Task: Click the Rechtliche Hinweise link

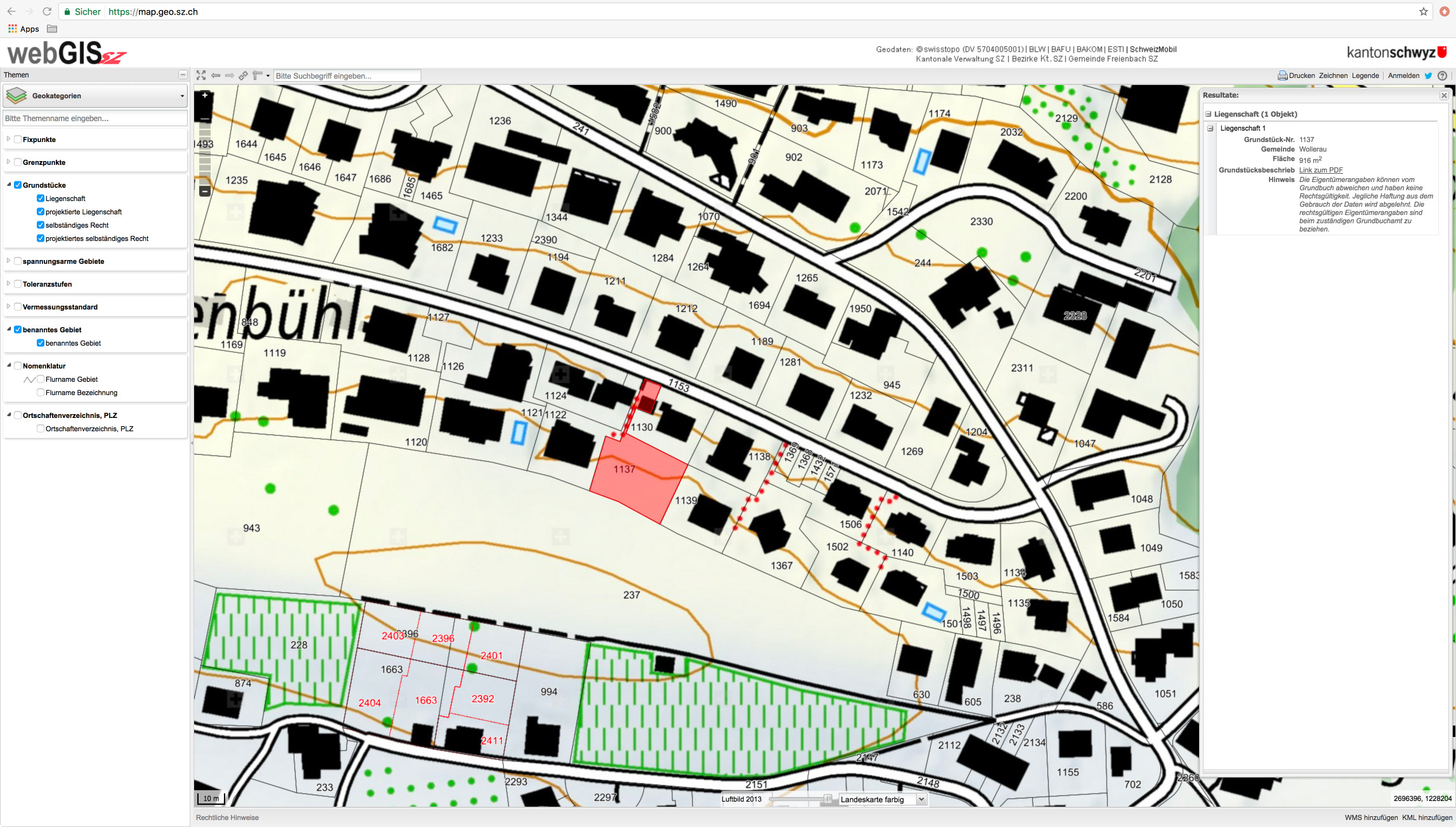Action: pos(227,817)
